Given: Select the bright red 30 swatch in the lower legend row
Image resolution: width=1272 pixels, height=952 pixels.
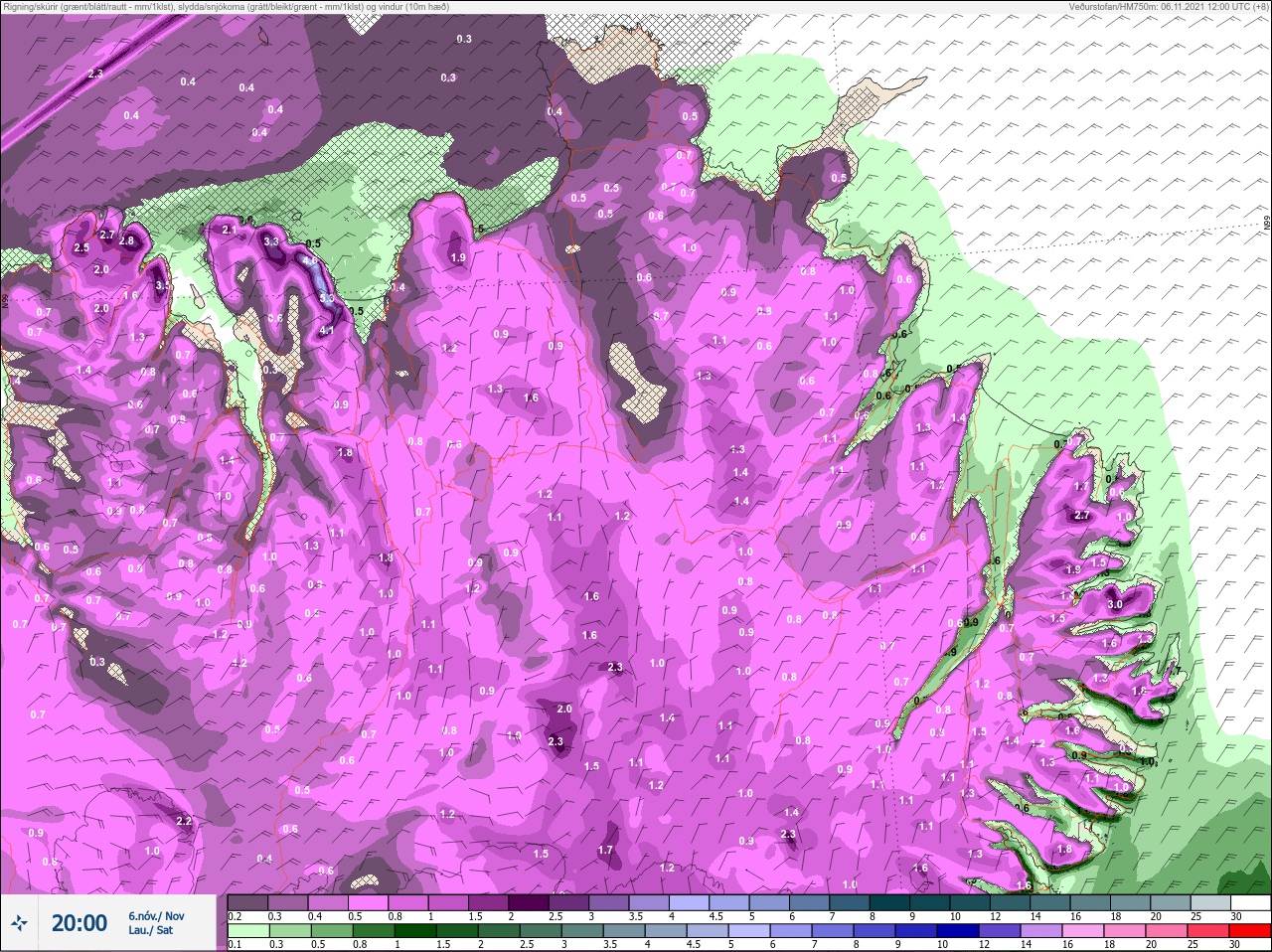Looking at the screenshot, I should click(x=1250, y=930).
